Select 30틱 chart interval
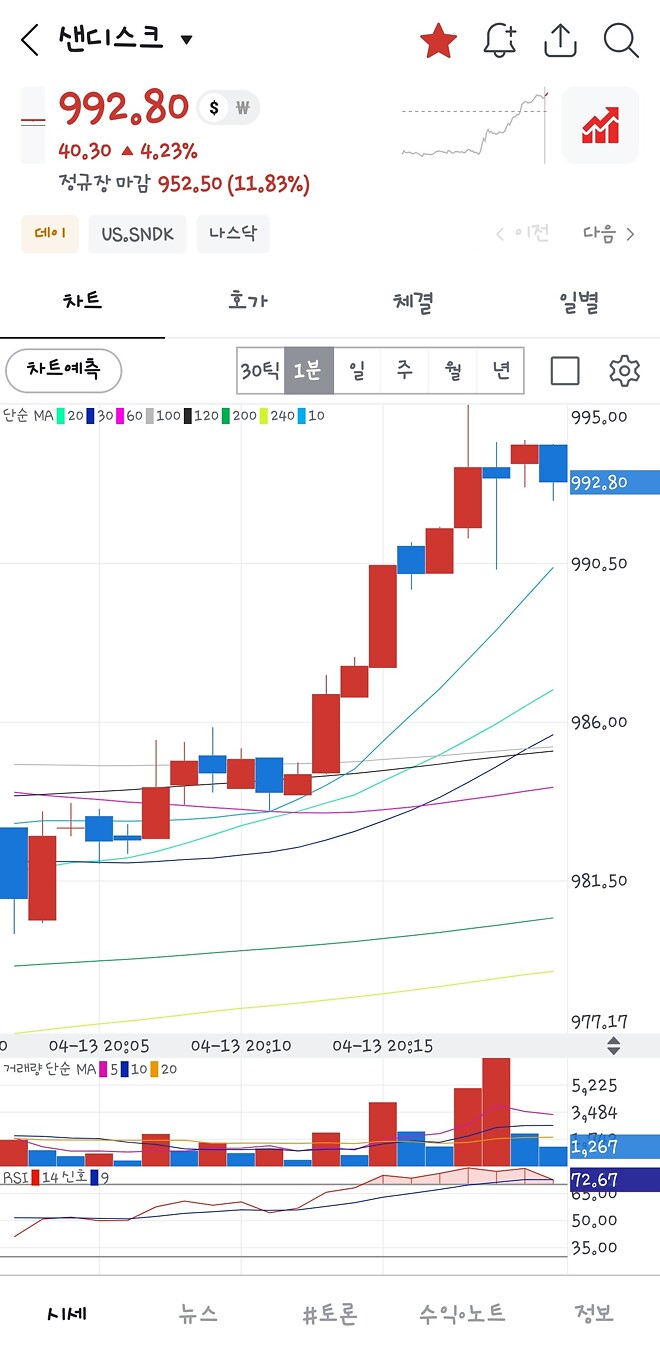660x1355 pixels. click(260, 371)
